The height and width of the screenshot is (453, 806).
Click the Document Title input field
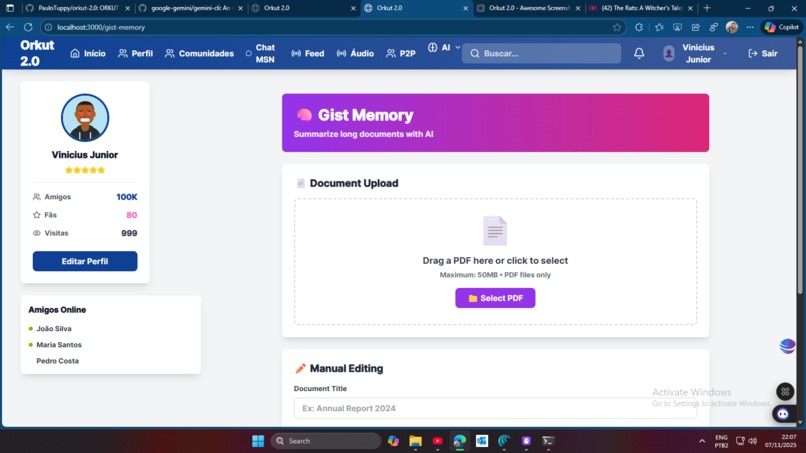pos(496,408)
